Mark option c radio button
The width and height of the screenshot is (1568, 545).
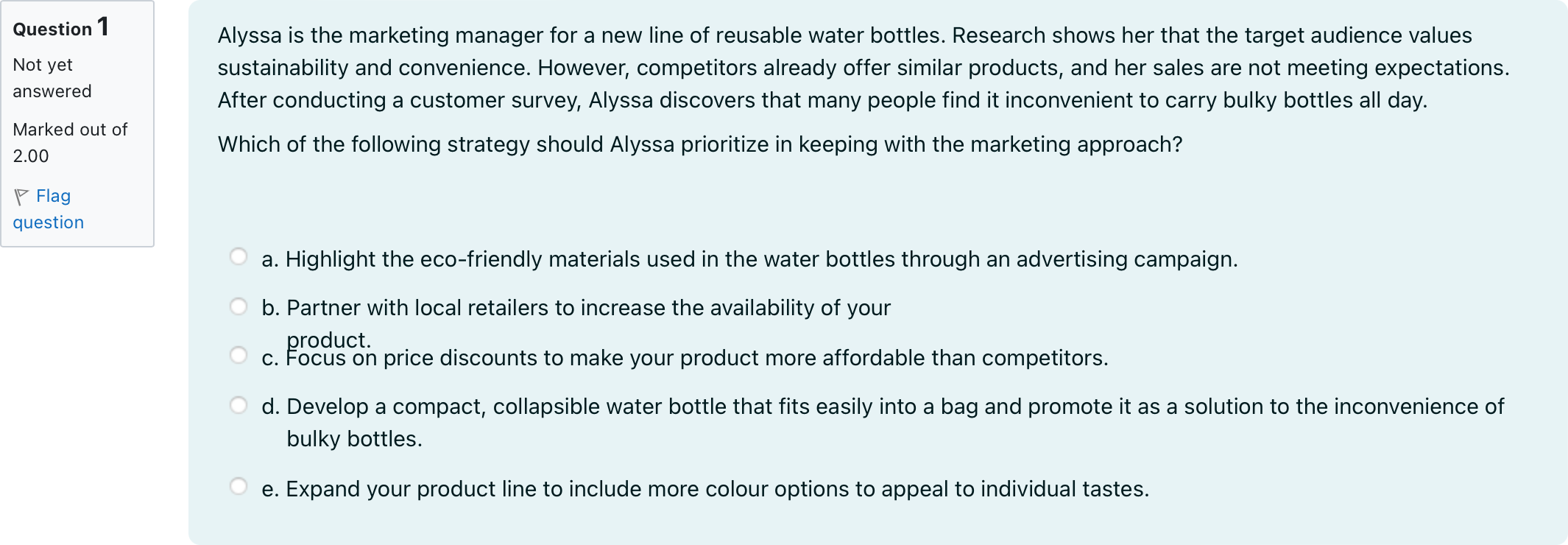tap(239, 355)
